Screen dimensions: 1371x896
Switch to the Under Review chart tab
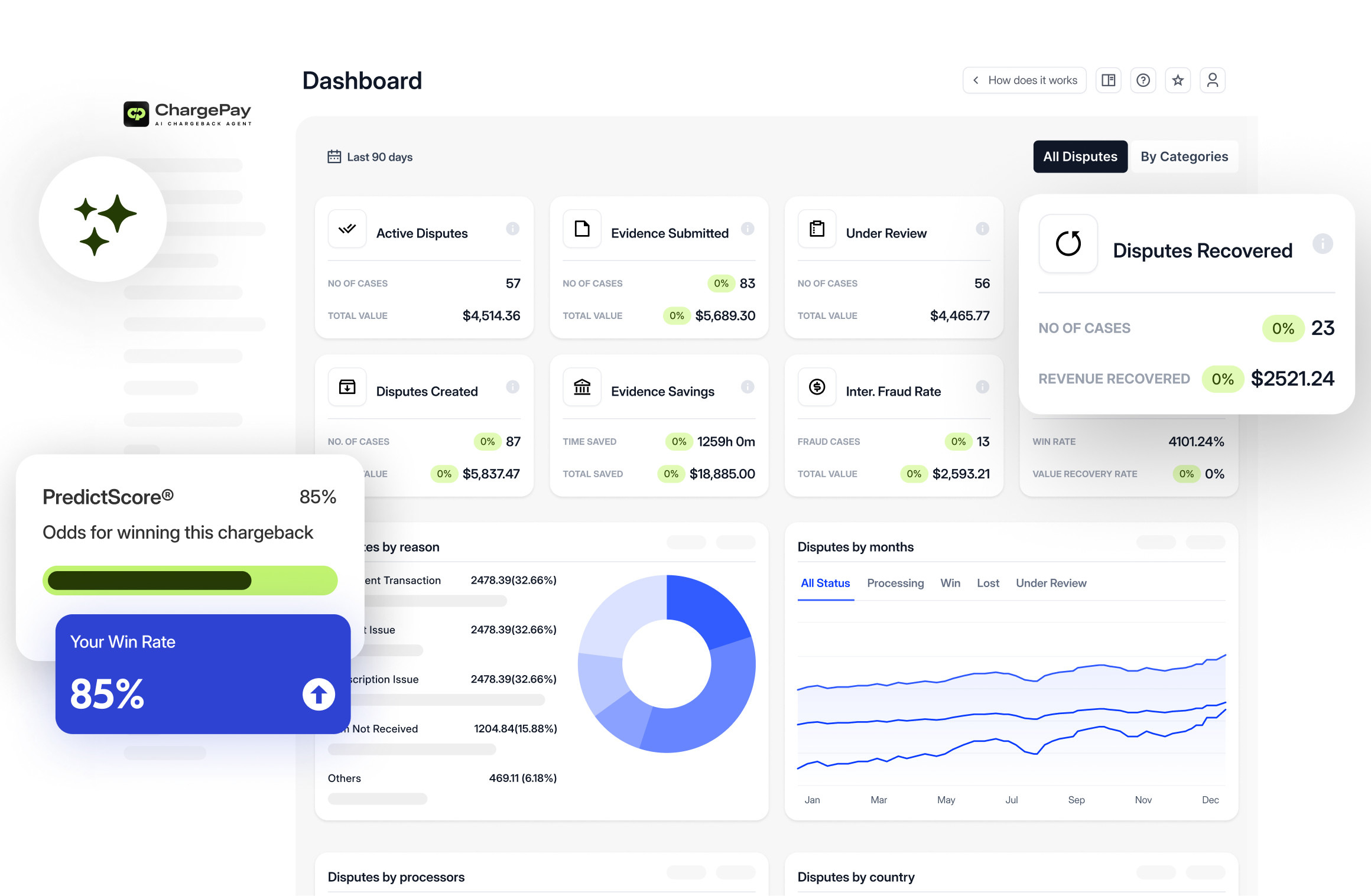point(1051,583)
